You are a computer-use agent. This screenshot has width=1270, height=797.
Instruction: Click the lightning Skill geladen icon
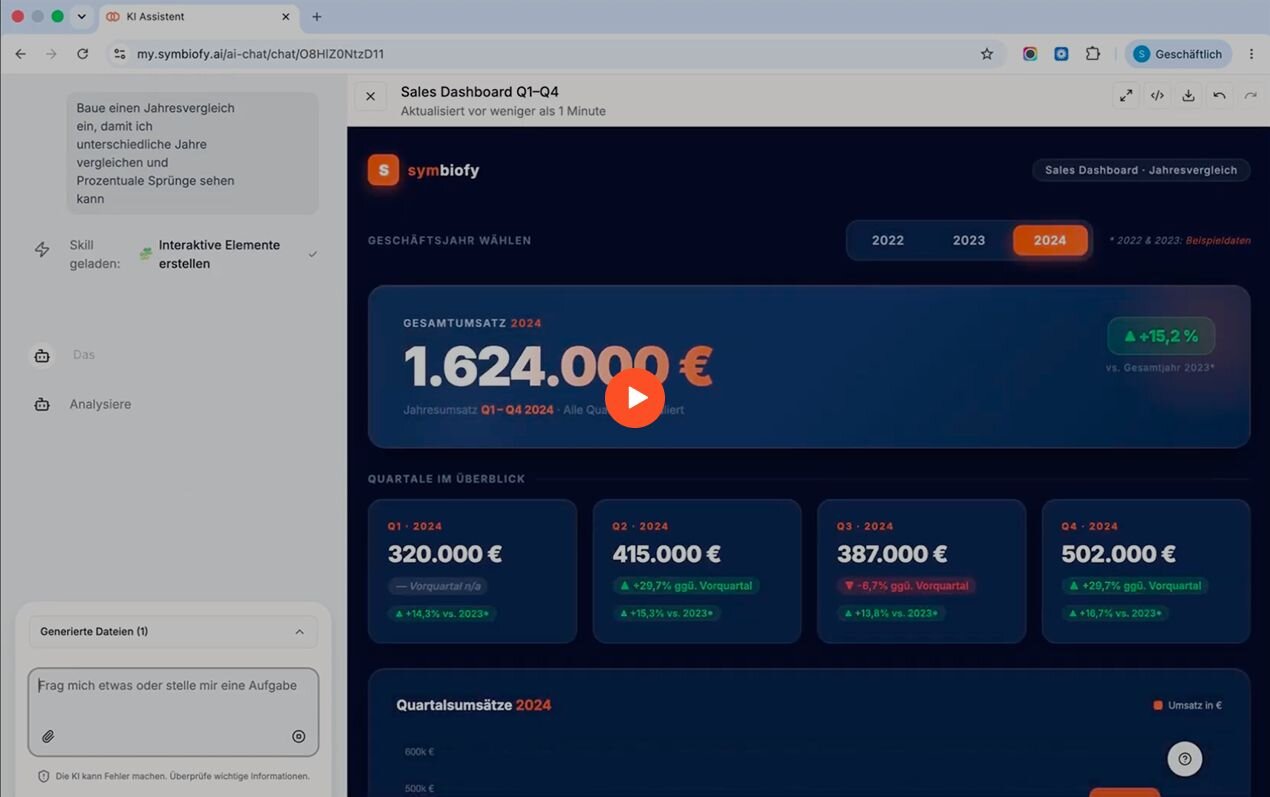point(42,250)
